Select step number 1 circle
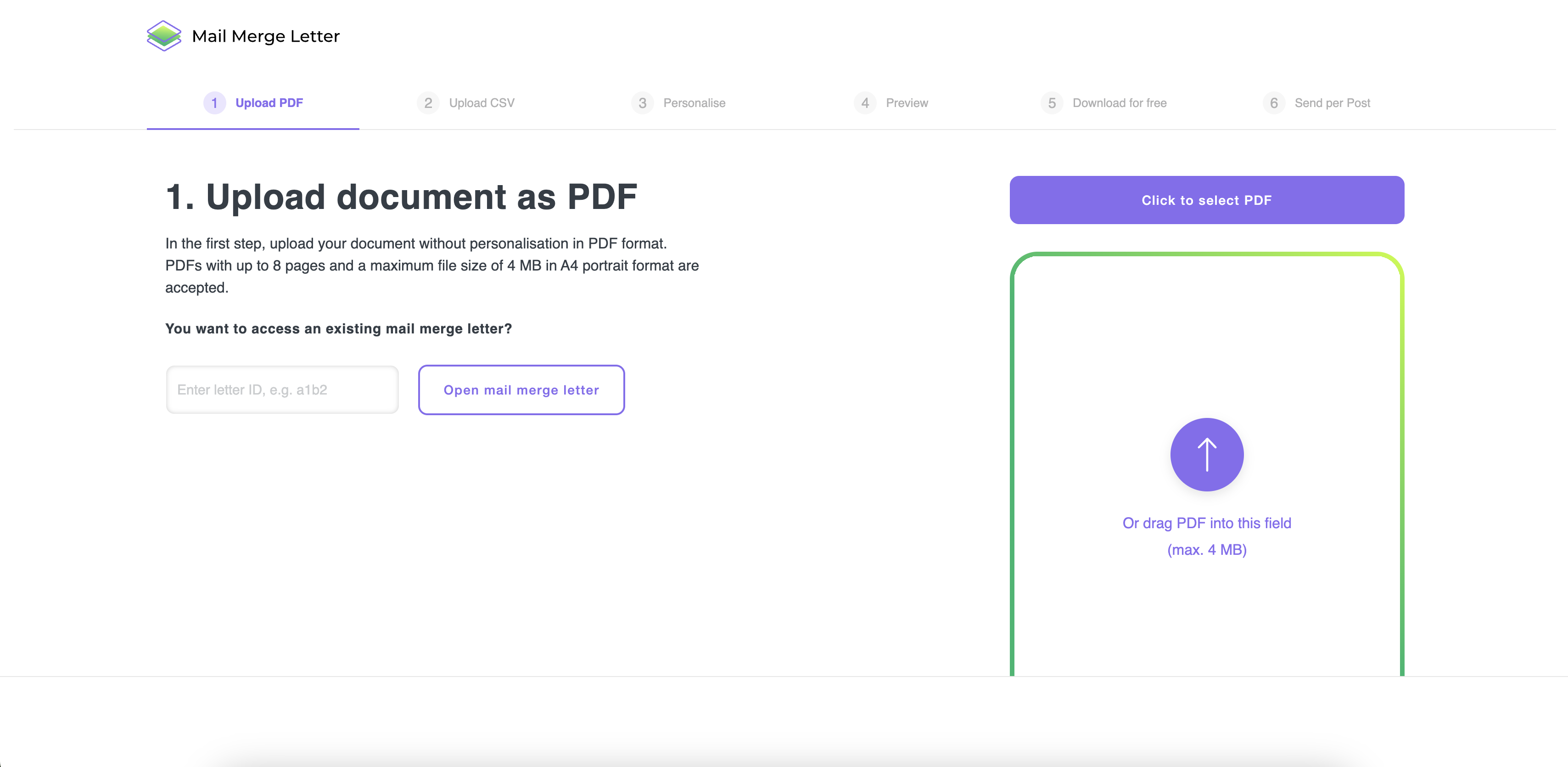This screenshot has height=767, width=1568. pyautogui.click(x=214, y=103)
